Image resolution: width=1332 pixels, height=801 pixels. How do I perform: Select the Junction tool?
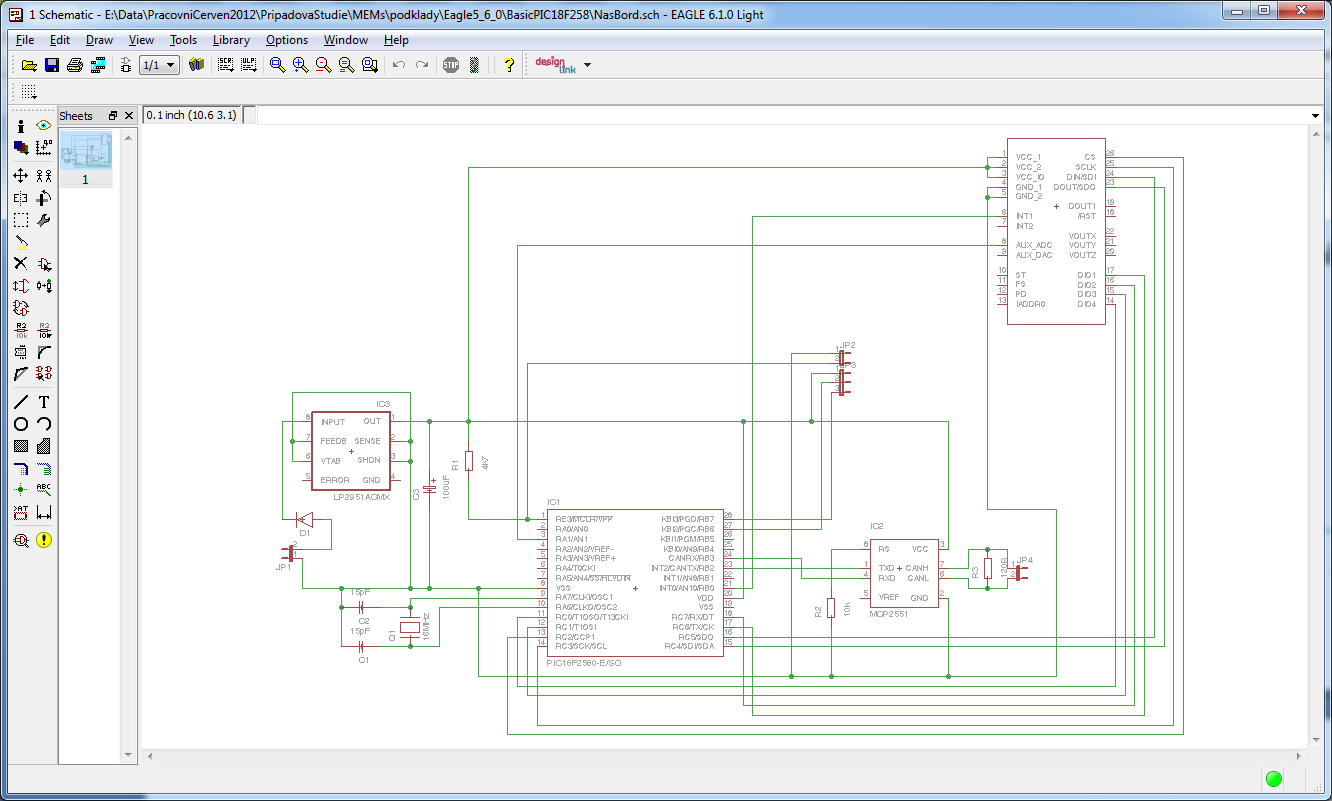[21, 490]
